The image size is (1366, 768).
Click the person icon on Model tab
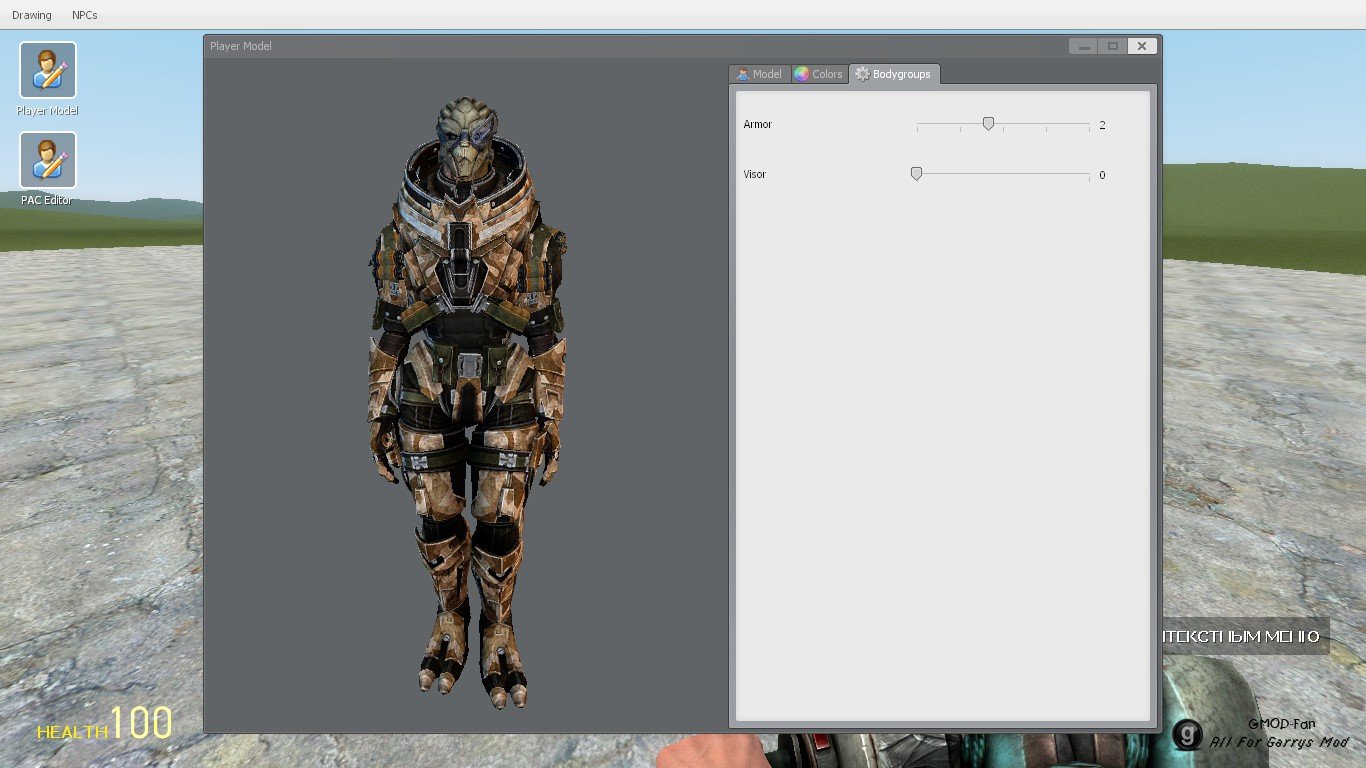(x=742, y=75)
